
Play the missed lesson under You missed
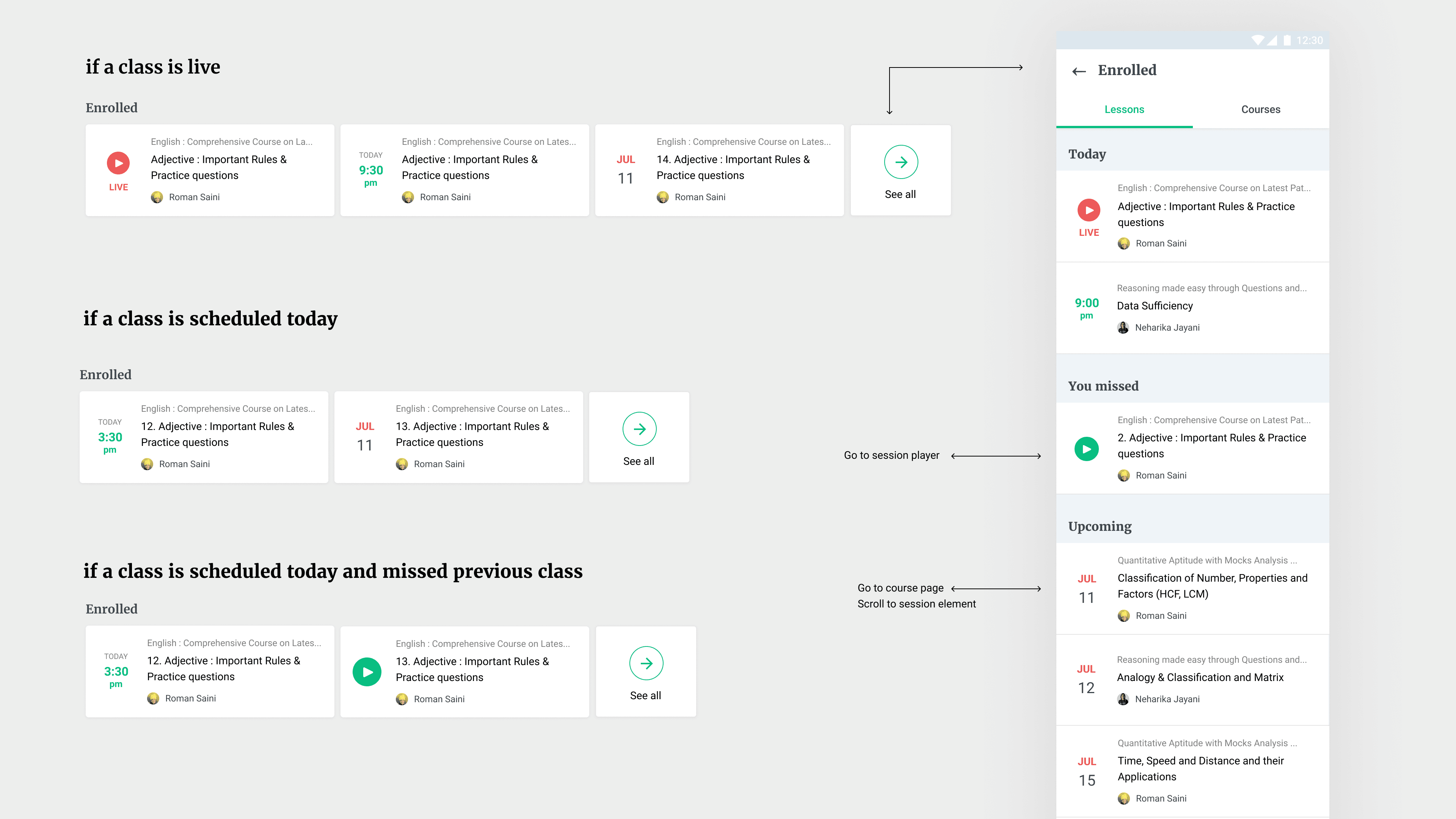point(1086,449)
